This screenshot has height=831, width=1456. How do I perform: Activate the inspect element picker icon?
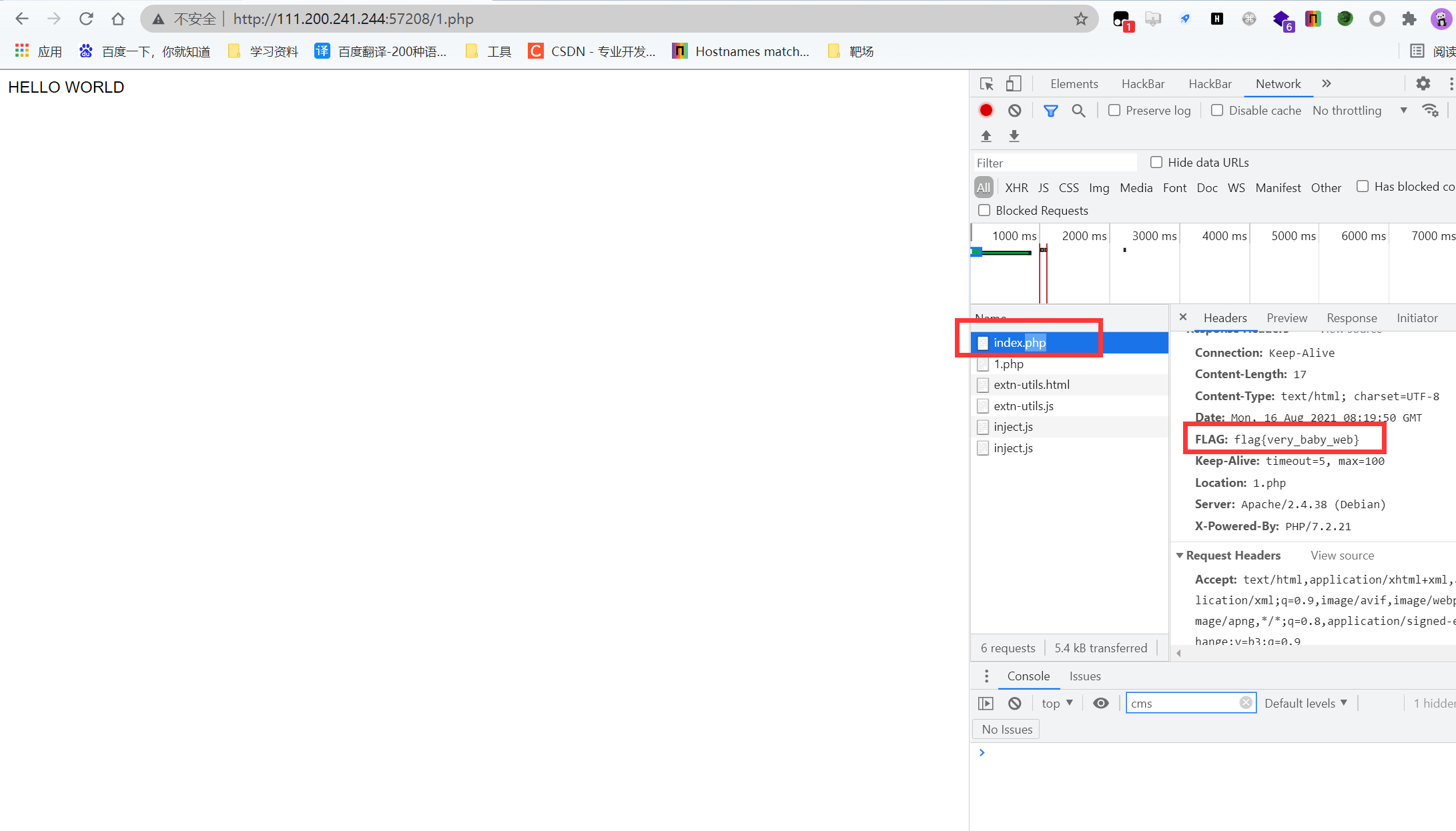[x=986, y=84]
